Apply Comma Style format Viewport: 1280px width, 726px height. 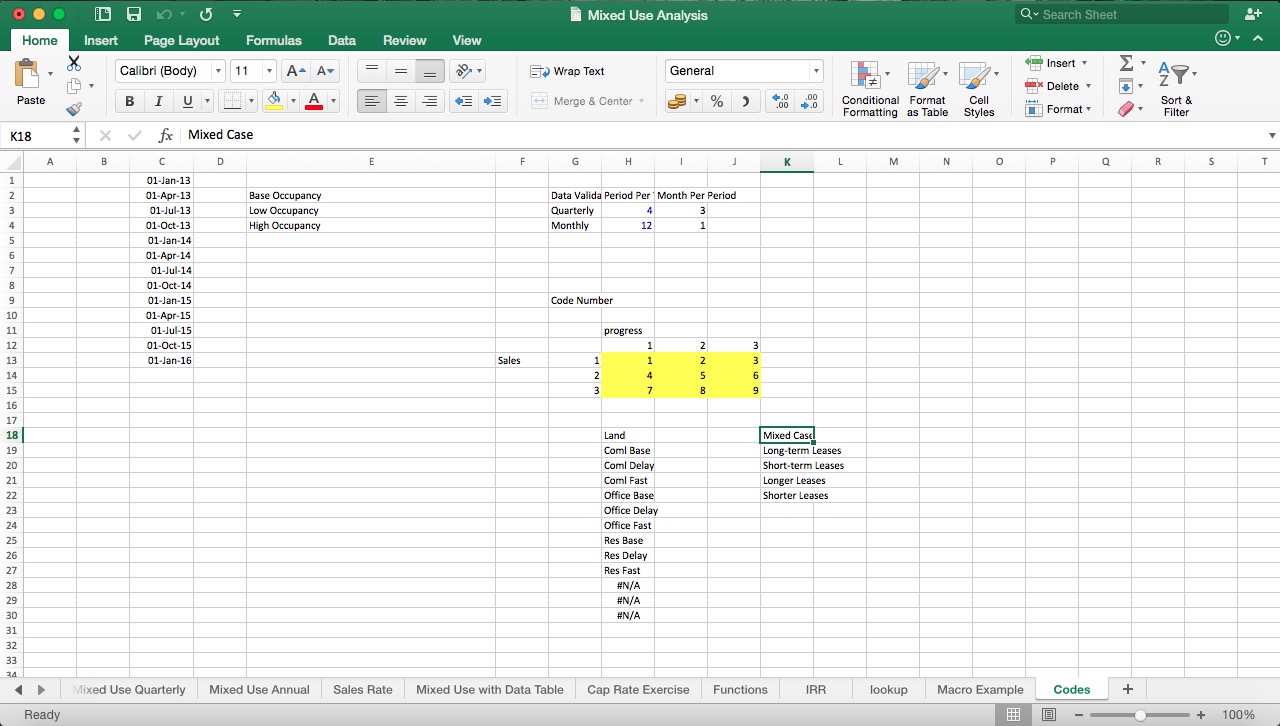(x=745, y=101)
